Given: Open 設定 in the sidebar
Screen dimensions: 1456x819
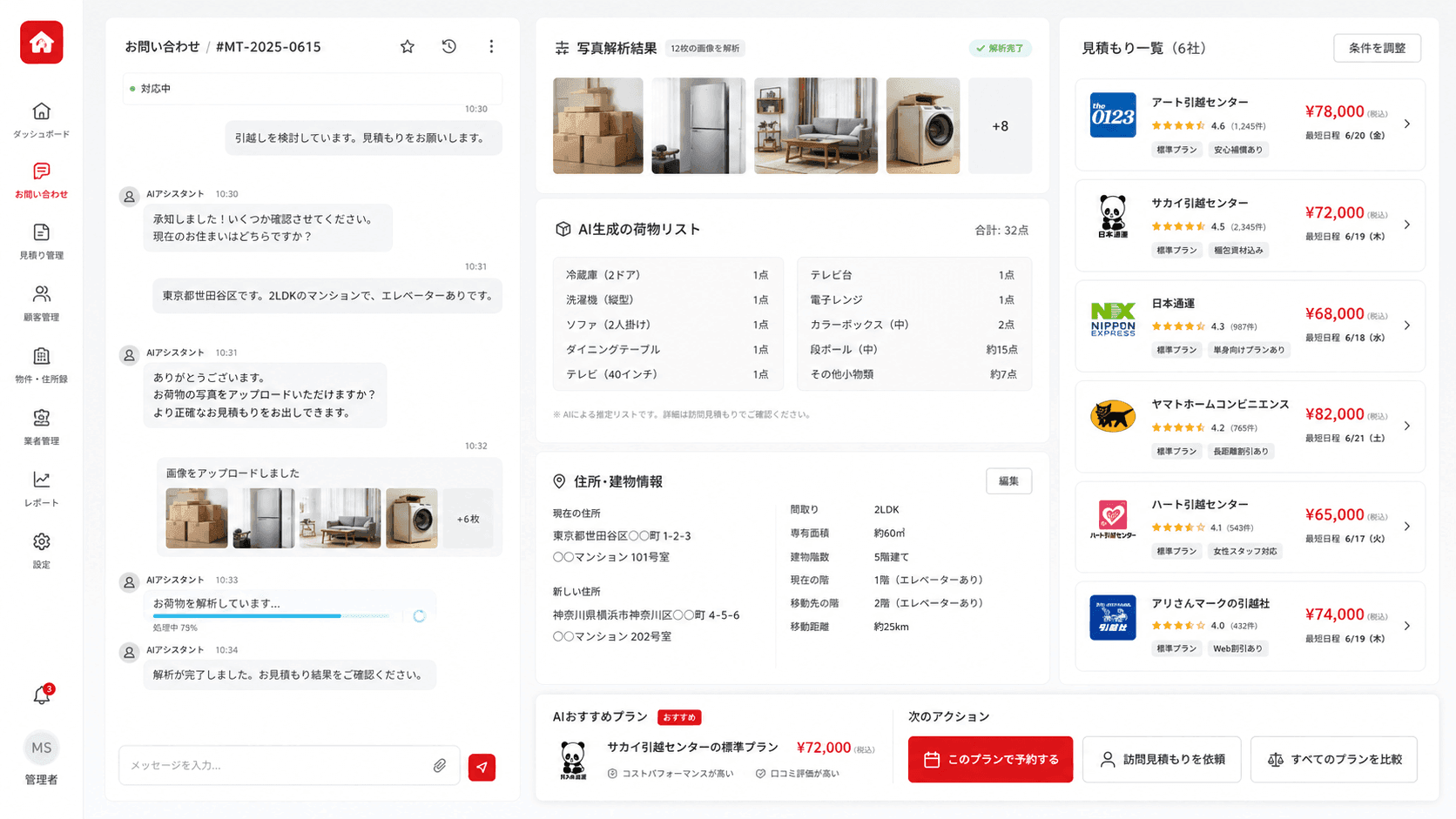Looking at the screenshot, I should click(x=41, y=550).
